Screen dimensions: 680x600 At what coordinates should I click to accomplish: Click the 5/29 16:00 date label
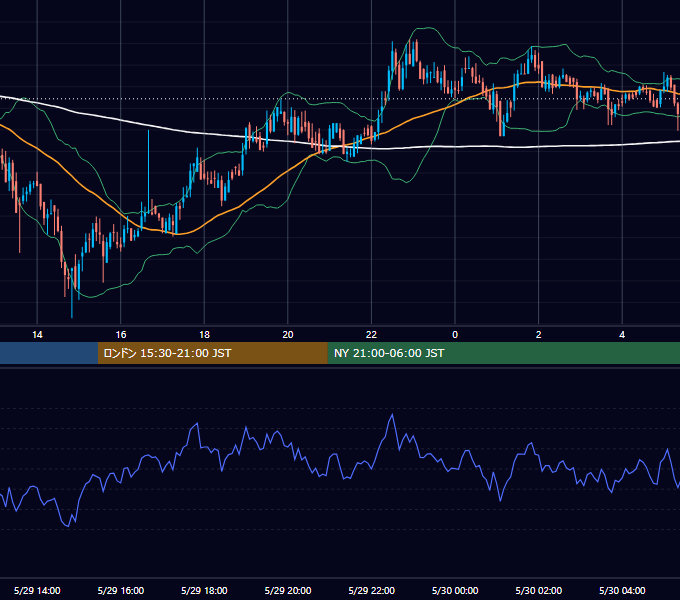point(121,590)
